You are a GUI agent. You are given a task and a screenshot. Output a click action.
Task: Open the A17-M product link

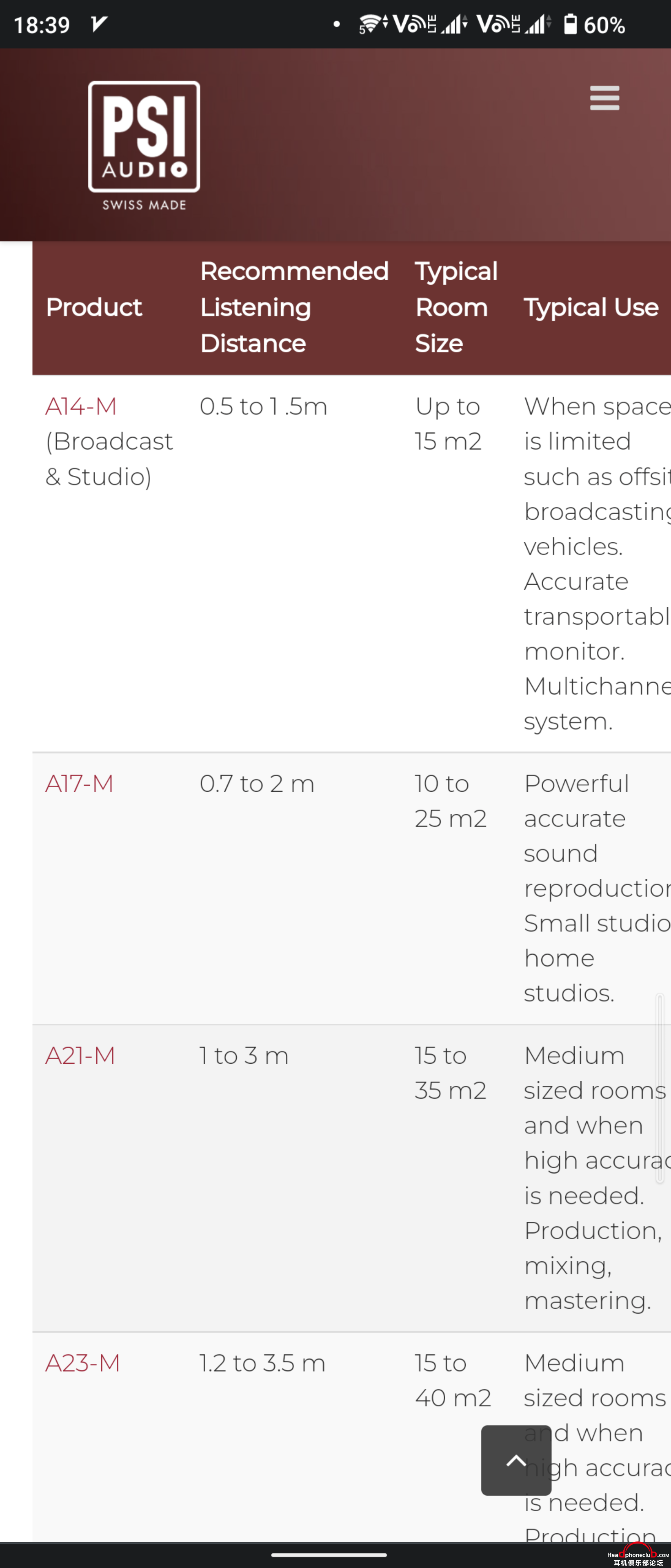(80, 784)
